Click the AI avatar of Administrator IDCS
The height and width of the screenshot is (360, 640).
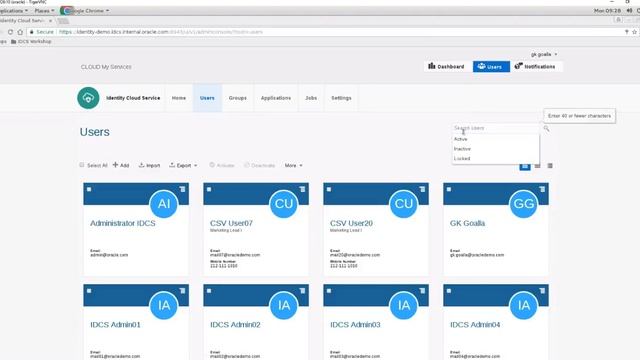pyautogui.click(x=164, y=203)
